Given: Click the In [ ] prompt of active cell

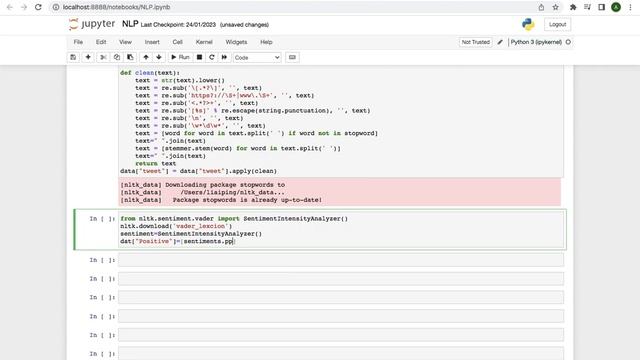Looking at the screenshot, I should [102, 219].
